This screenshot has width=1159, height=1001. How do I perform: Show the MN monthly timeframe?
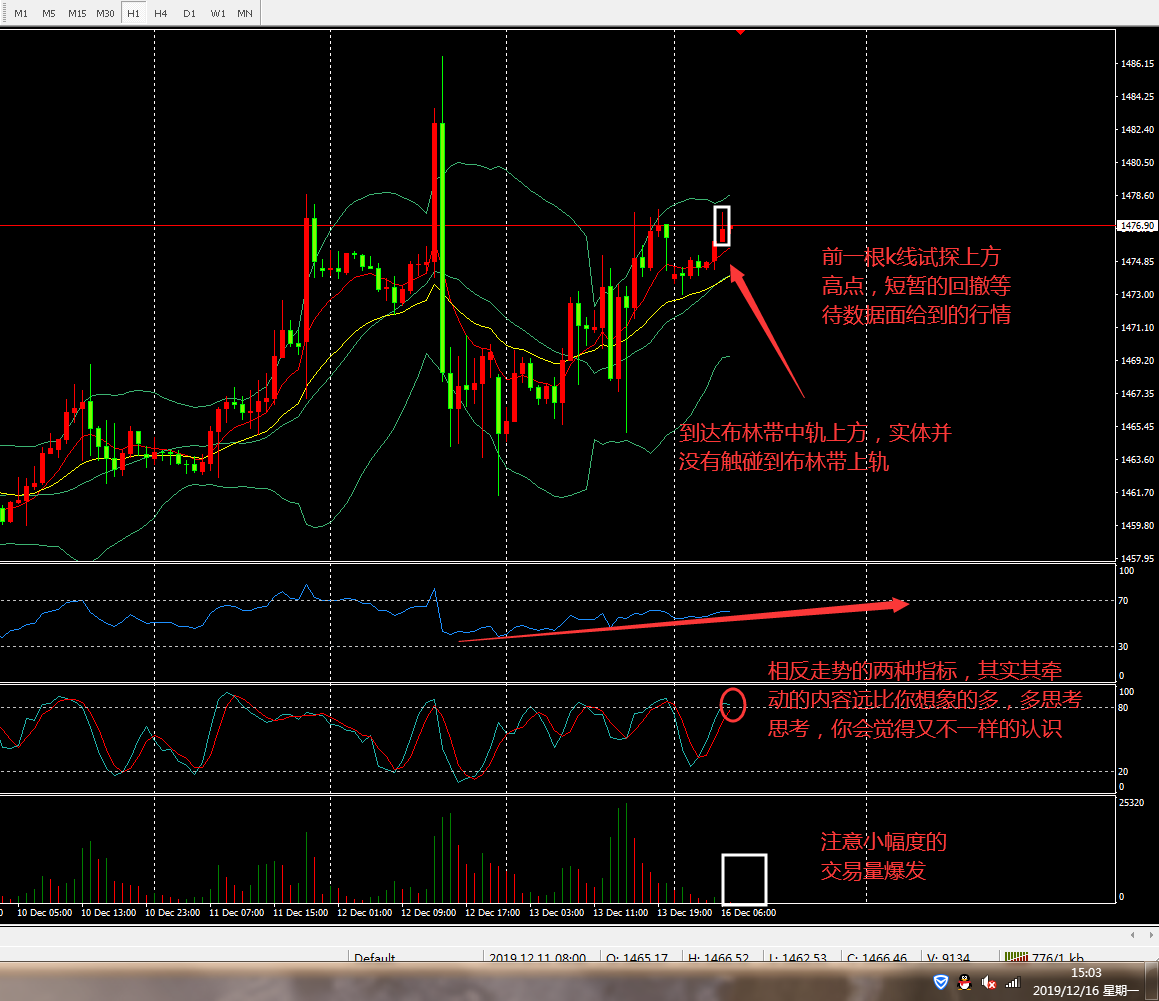pyautogui.click(x=244, y=14)
